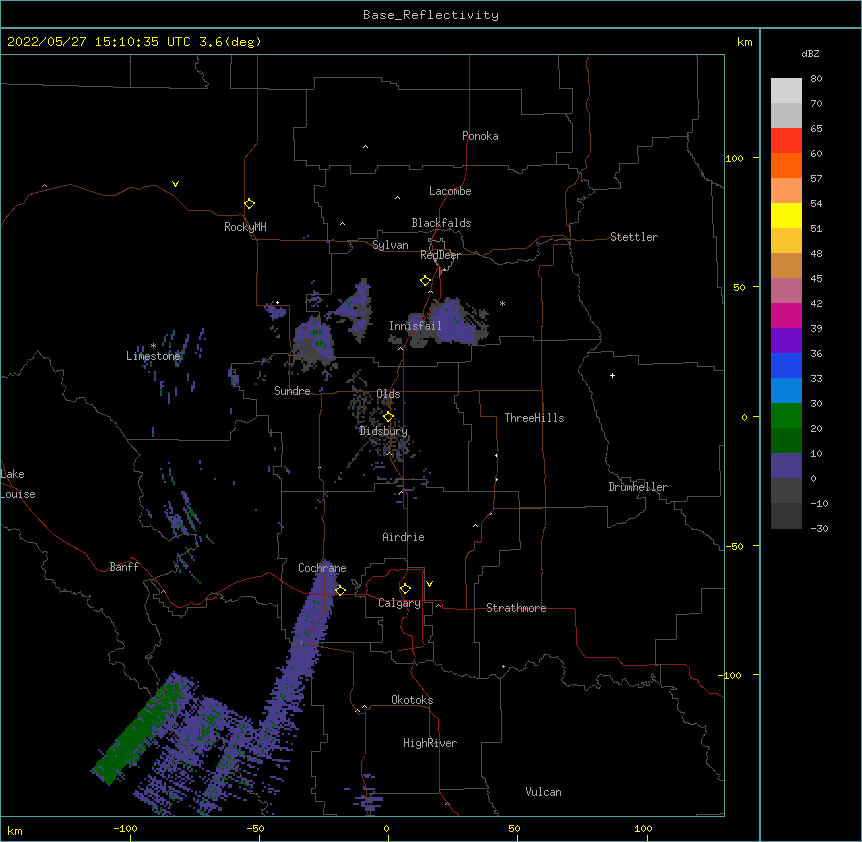Click the Olds label

tap(388, 394)
